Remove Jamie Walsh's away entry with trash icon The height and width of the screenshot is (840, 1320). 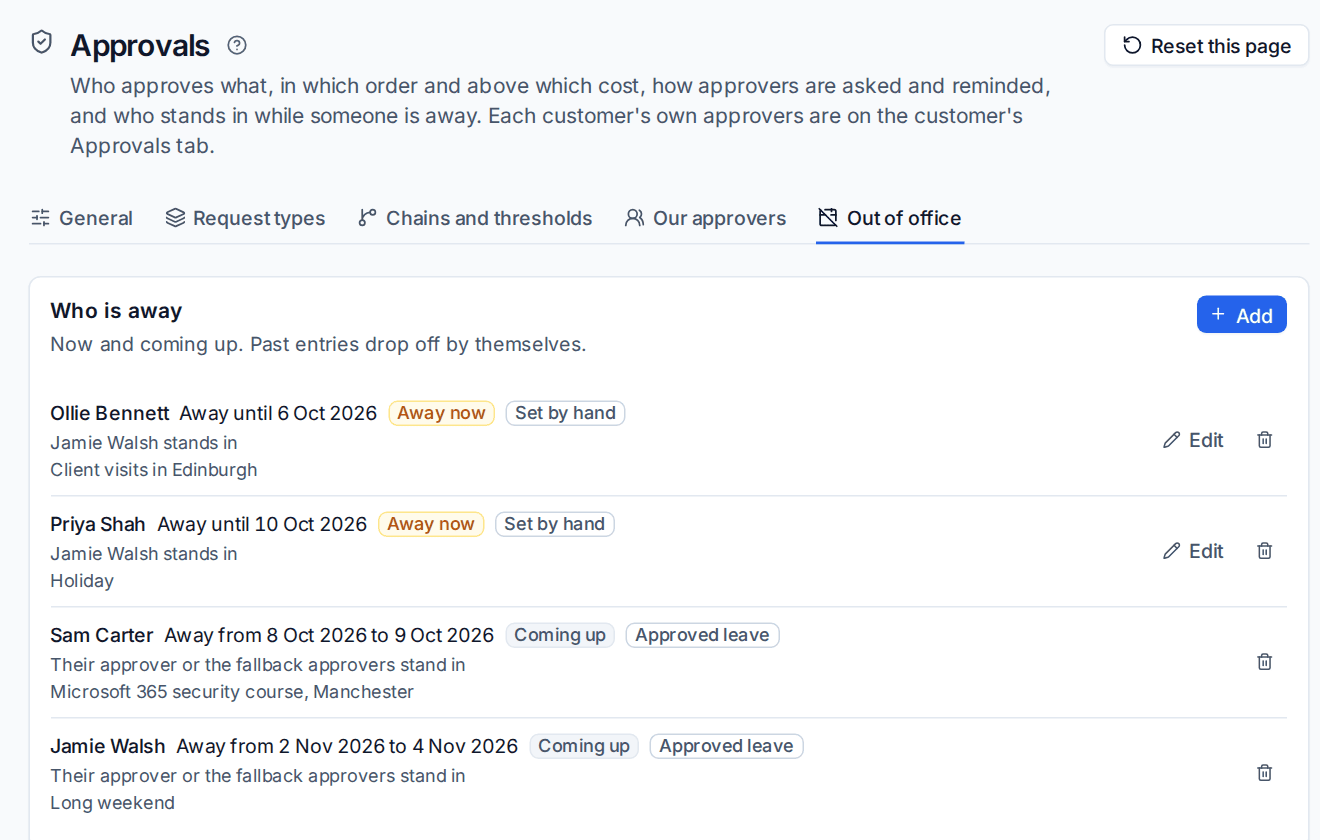pyautogui.click(x=1265, y=773)
